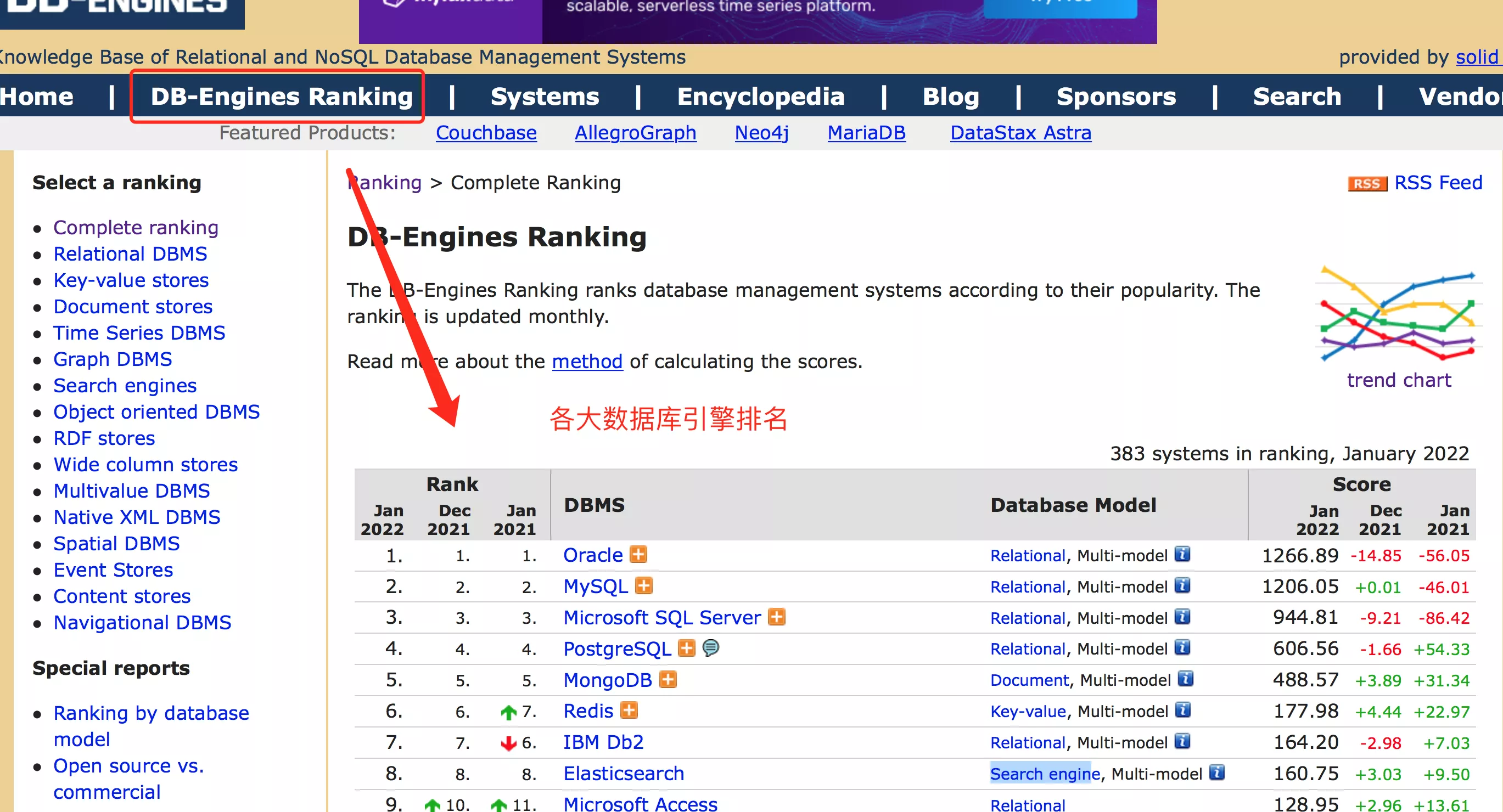
Task: Select Spatial DBMS ranking
Action: (117, 544)
